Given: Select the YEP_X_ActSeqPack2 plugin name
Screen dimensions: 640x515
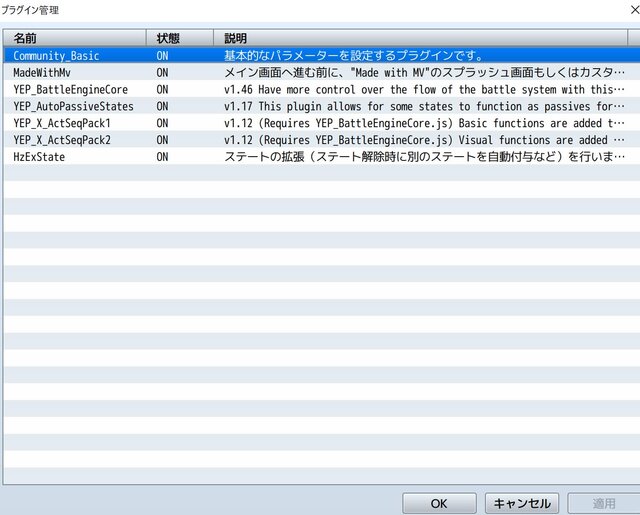Looking at the screenshot, I should (62, 140).
